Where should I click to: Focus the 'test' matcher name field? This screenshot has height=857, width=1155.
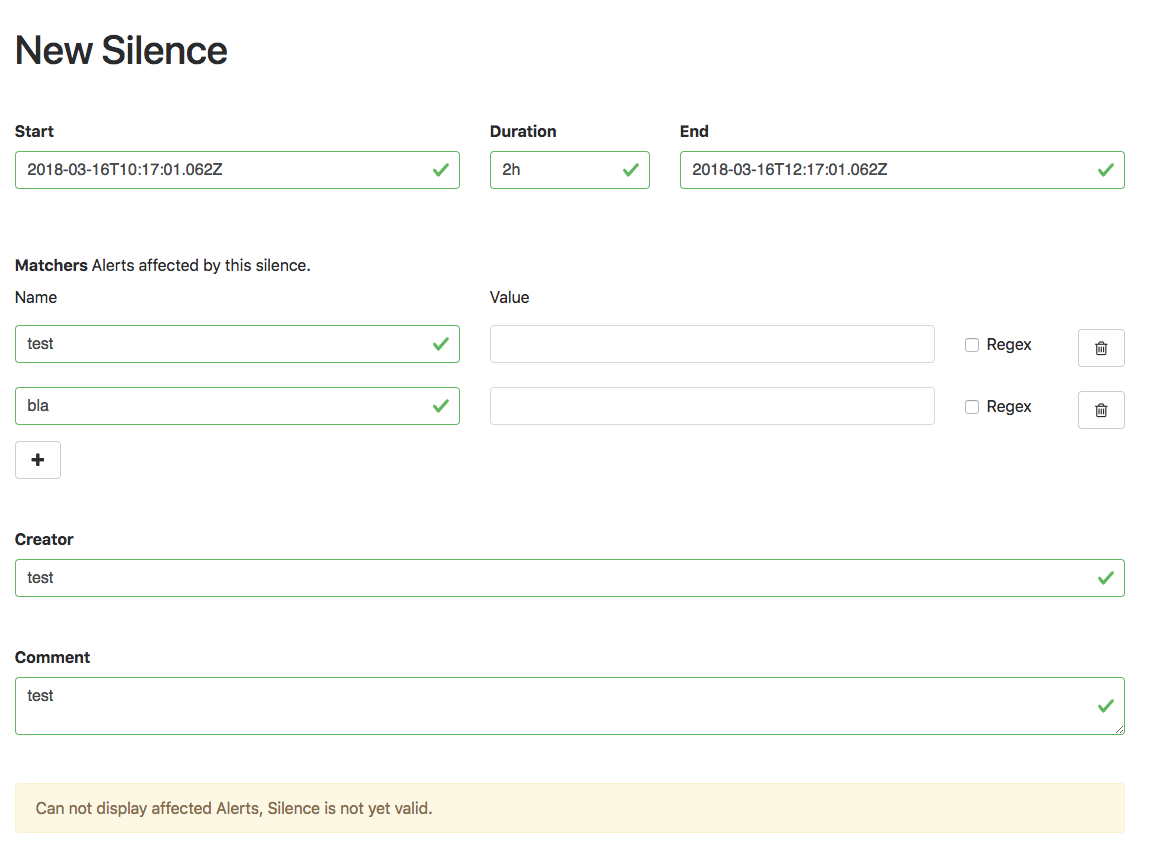pos(220,344)
